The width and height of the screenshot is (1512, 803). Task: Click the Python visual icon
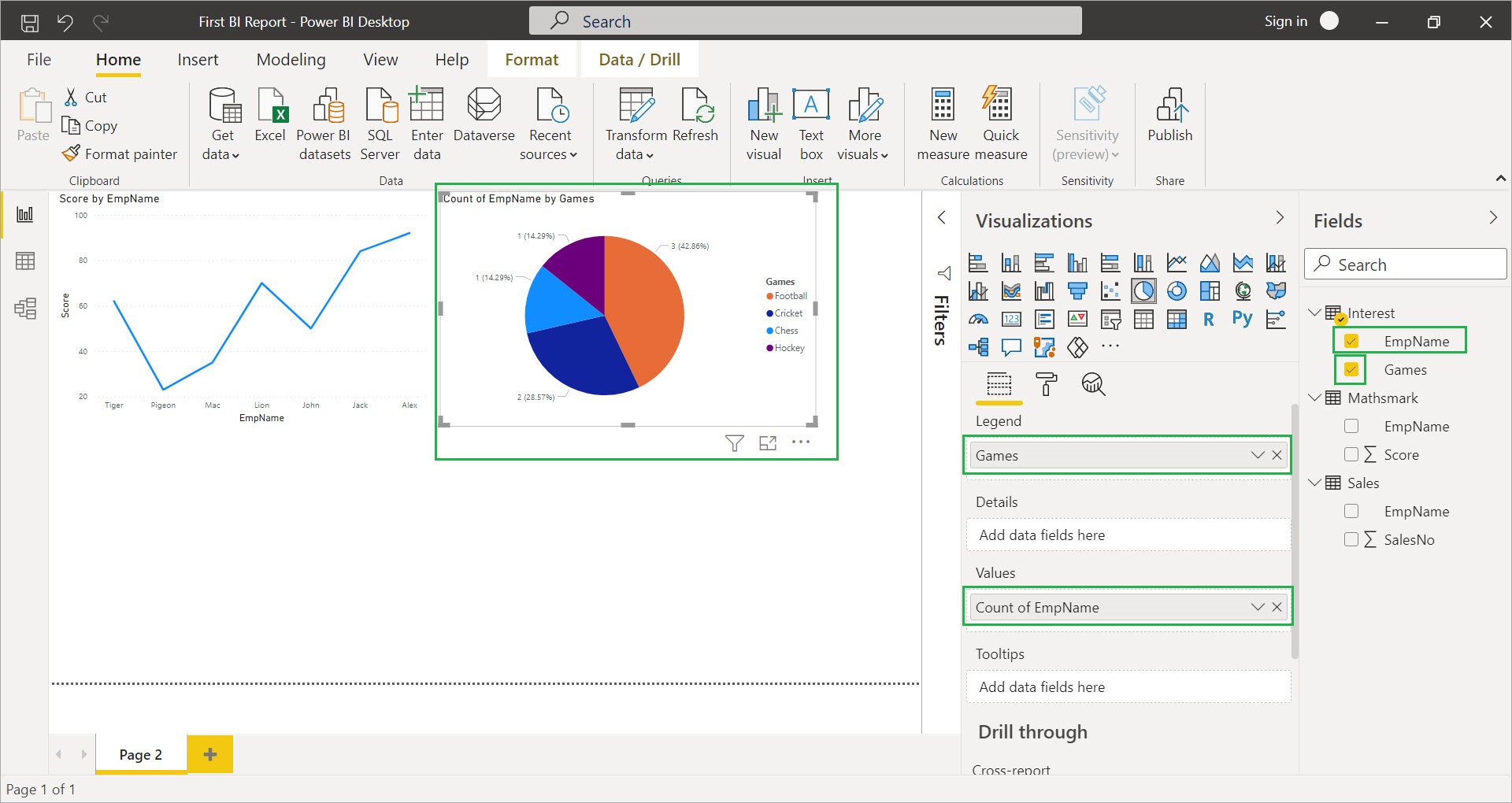coord(1242,319)
